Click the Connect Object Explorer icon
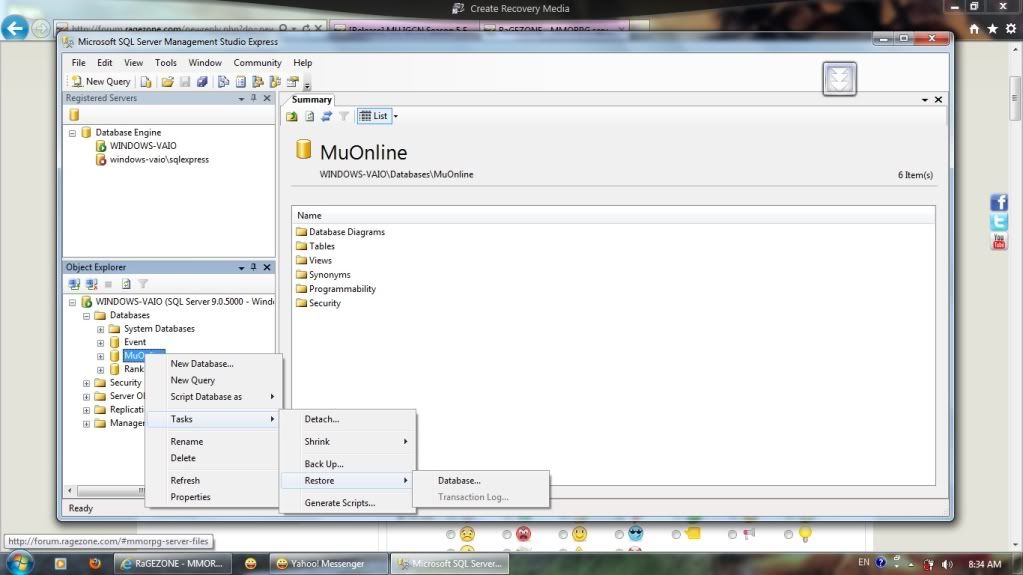This screenshot has height=575, width=1023. tap(74, 284)
